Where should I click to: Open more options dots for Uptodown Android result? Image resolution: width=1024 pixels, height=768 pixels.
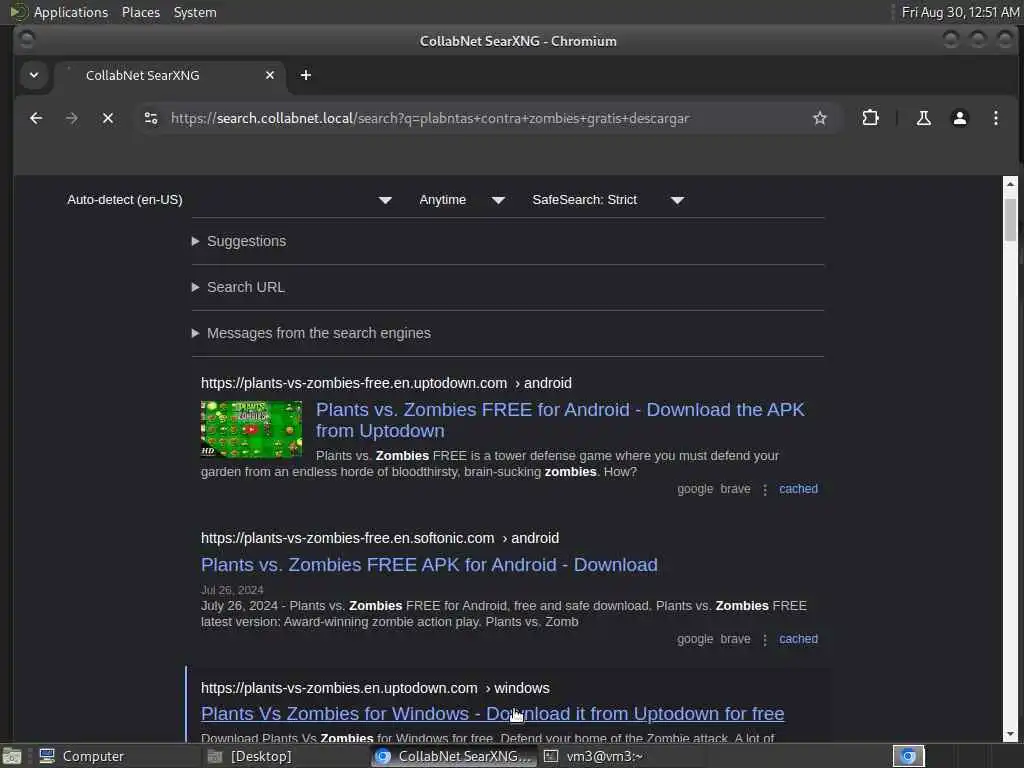(x=765, y=489)
